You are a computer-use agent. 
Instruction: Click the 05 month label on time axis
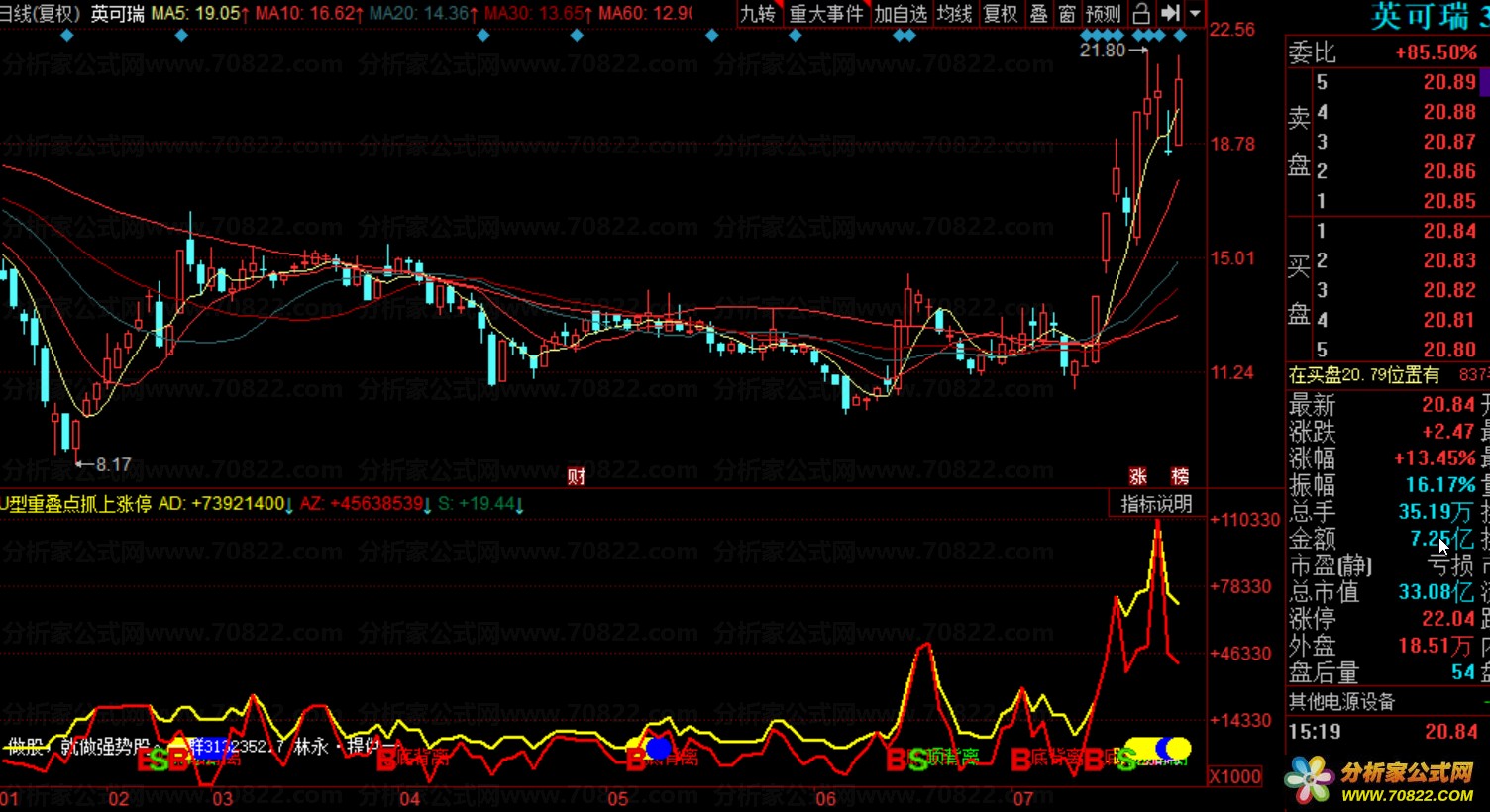[618, 798]
